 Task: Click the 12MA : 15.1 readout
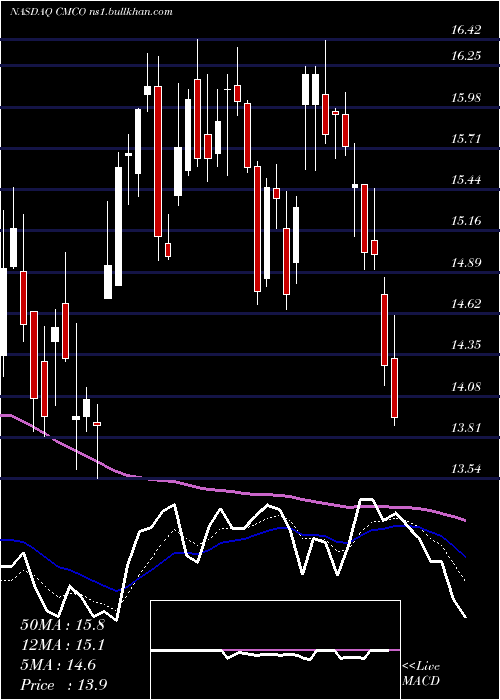(x=62, y=645)
